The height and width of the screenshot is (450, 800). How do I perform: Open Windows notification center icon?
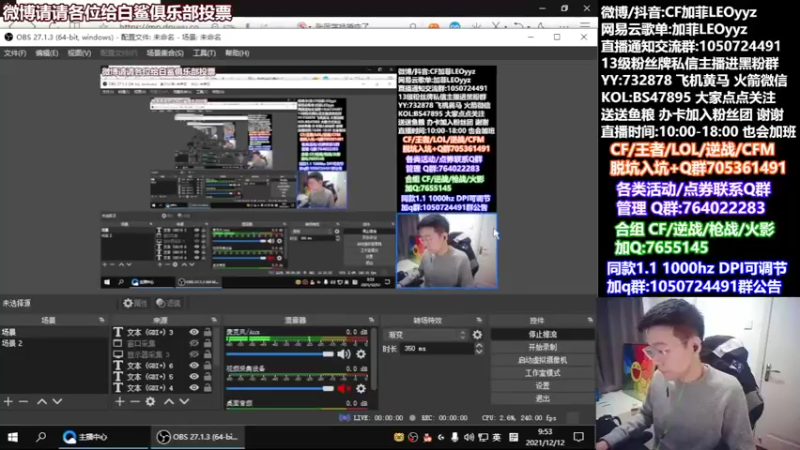tap(579, 437)
